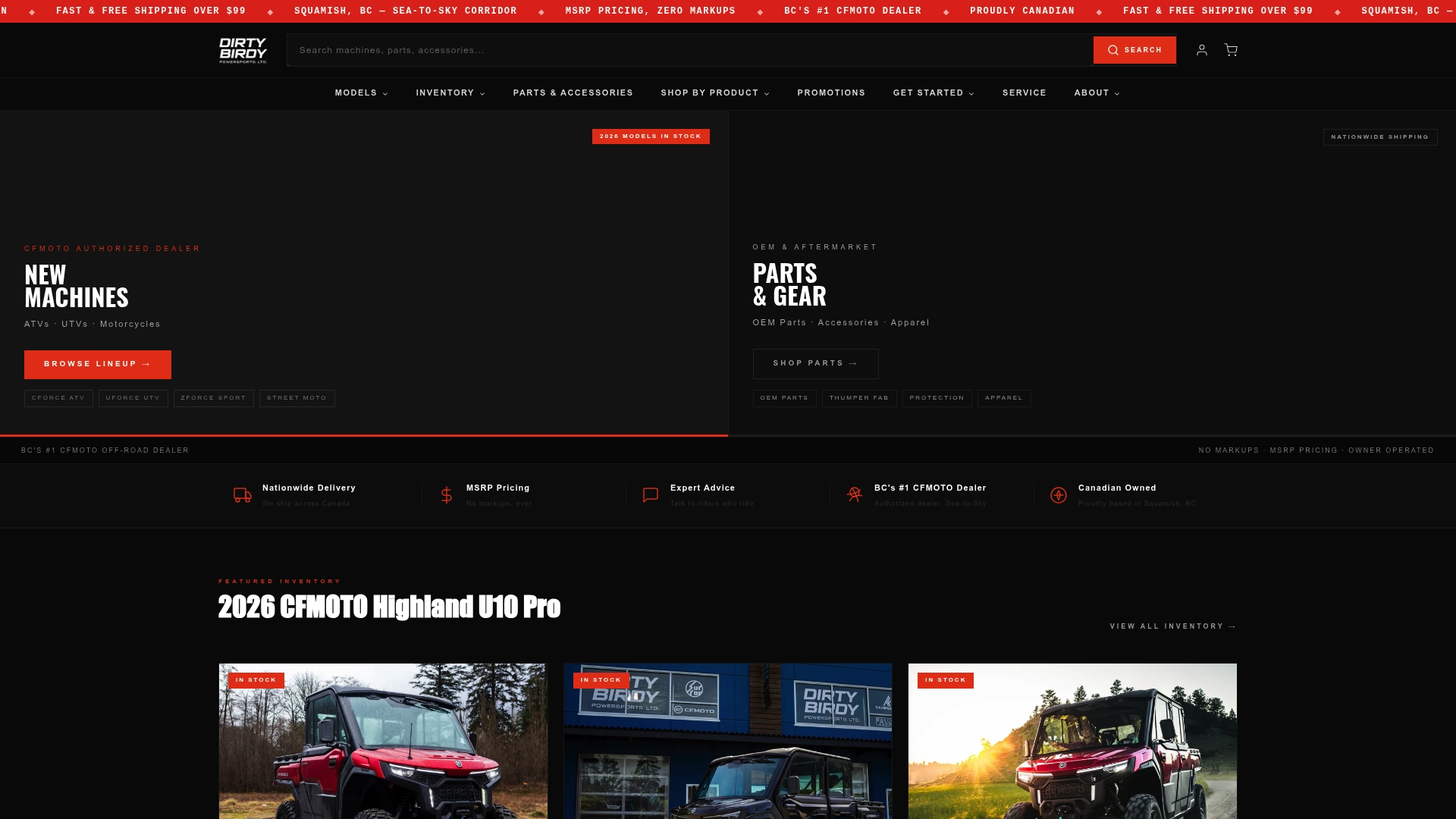Image resolution: width=1456 pixels, height=819 pixels.
Task: Click the 2026 Models In Stock badge
Action: point(651,136)
